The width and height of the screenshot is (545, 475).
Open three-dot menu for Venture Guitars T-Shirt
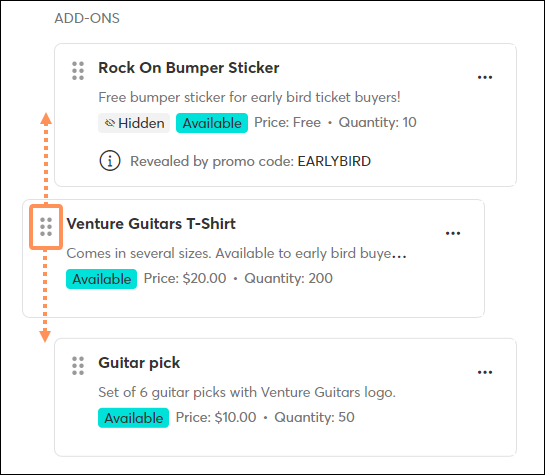[453, 233]
